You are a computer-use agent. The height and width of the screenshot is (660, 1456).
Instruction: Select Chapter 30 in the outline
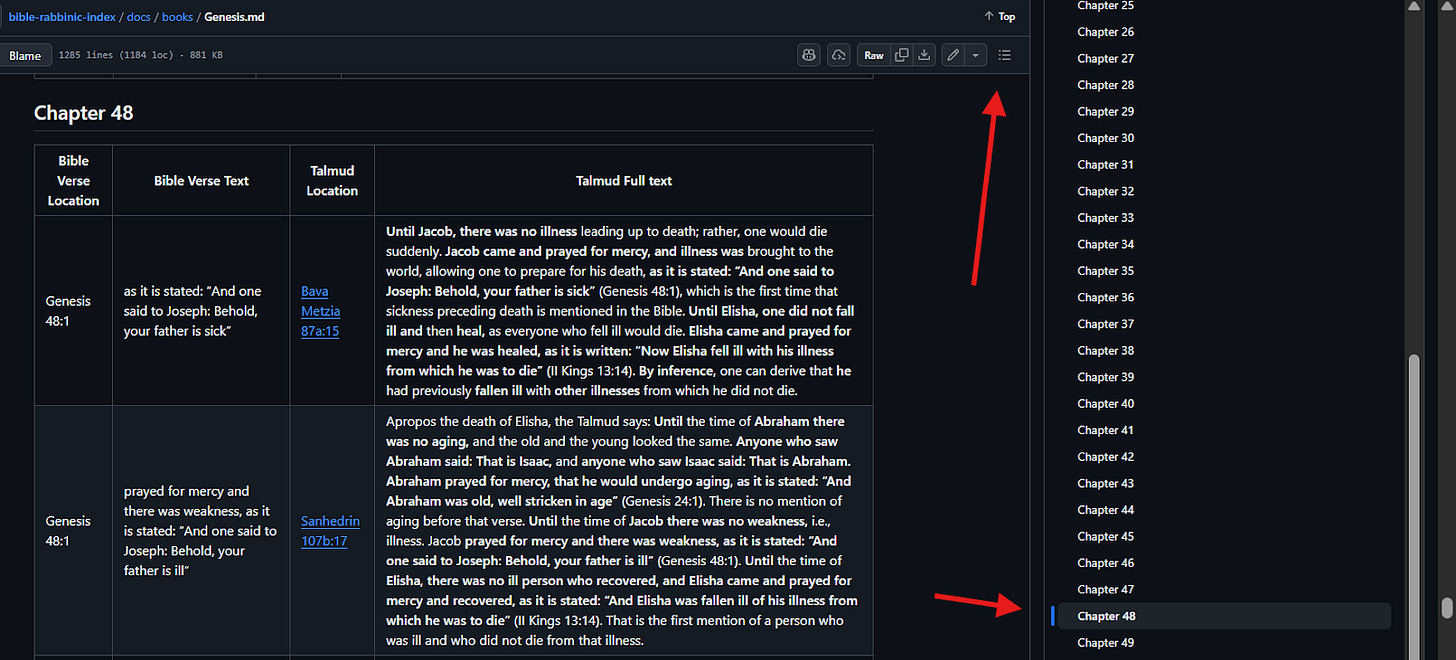click(x=1105, y=138)
